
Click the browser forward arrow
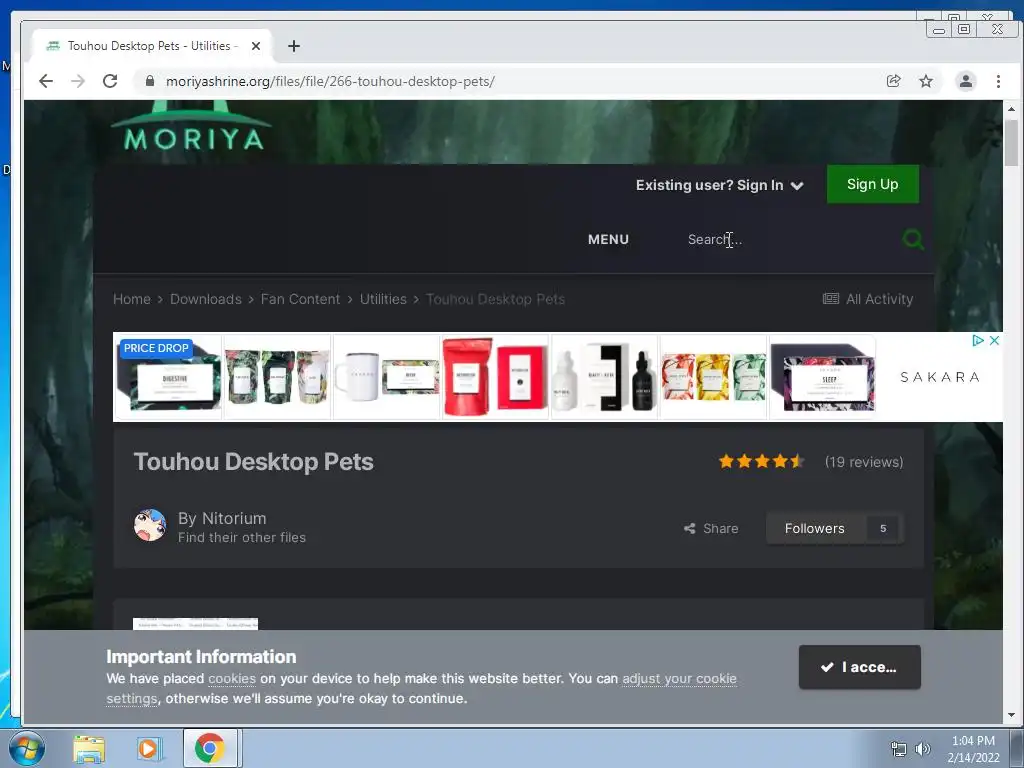tap(78, 81)
